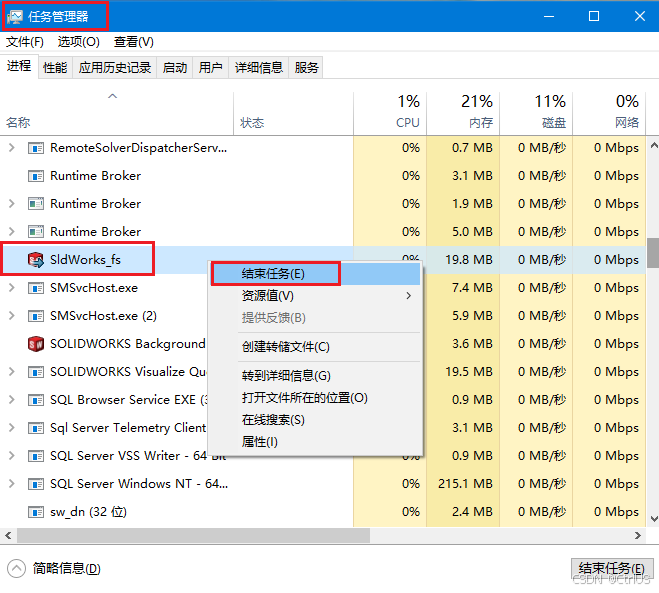Toggle sort order via name column arrow
This screenshot has height=593, width=659.
(x=112, y=96)
